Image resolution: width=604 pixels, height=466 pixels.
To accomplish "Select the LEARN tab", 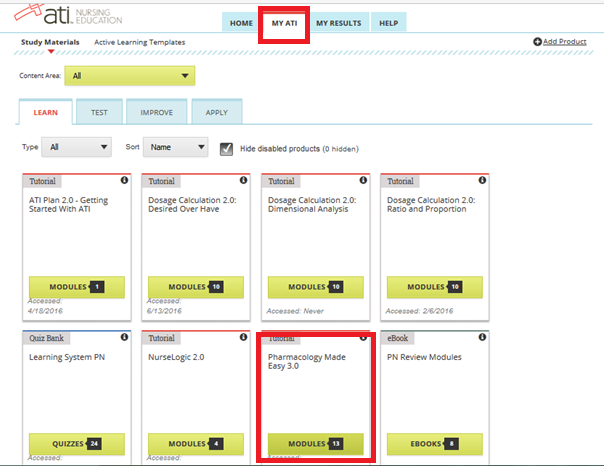I will click(45, 112).
